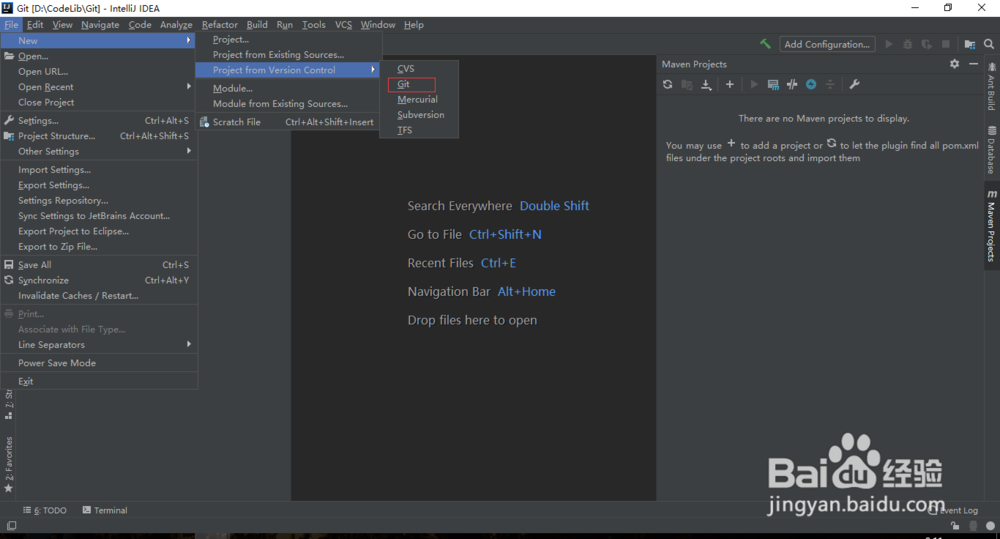The image size is (1000, 539).
Task: Expand the New submenu in File menu
Action: tap(98, 40)
